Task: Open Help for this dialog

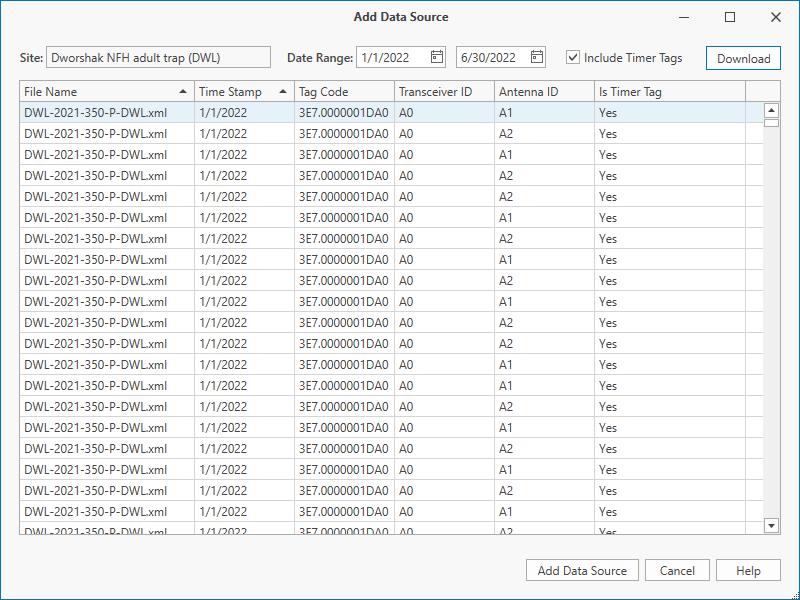Action: pos(748,570)
